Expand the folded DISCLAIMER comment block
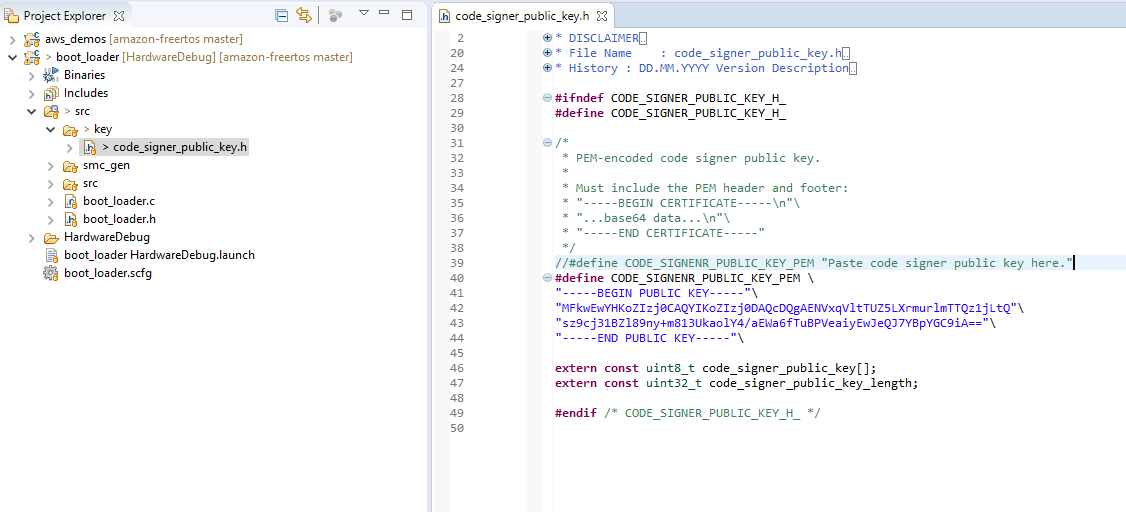The height and width of the screenshot is (512, 1126). click(x=547, y=38)
